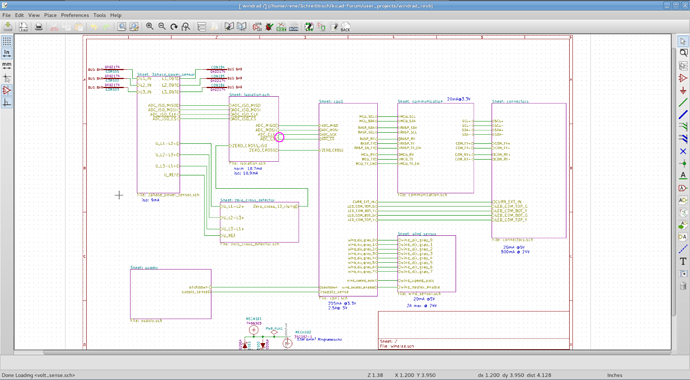Run the electrical rules check ladybug icon
This screenshot has width=690, height=380.
point(269,27)
